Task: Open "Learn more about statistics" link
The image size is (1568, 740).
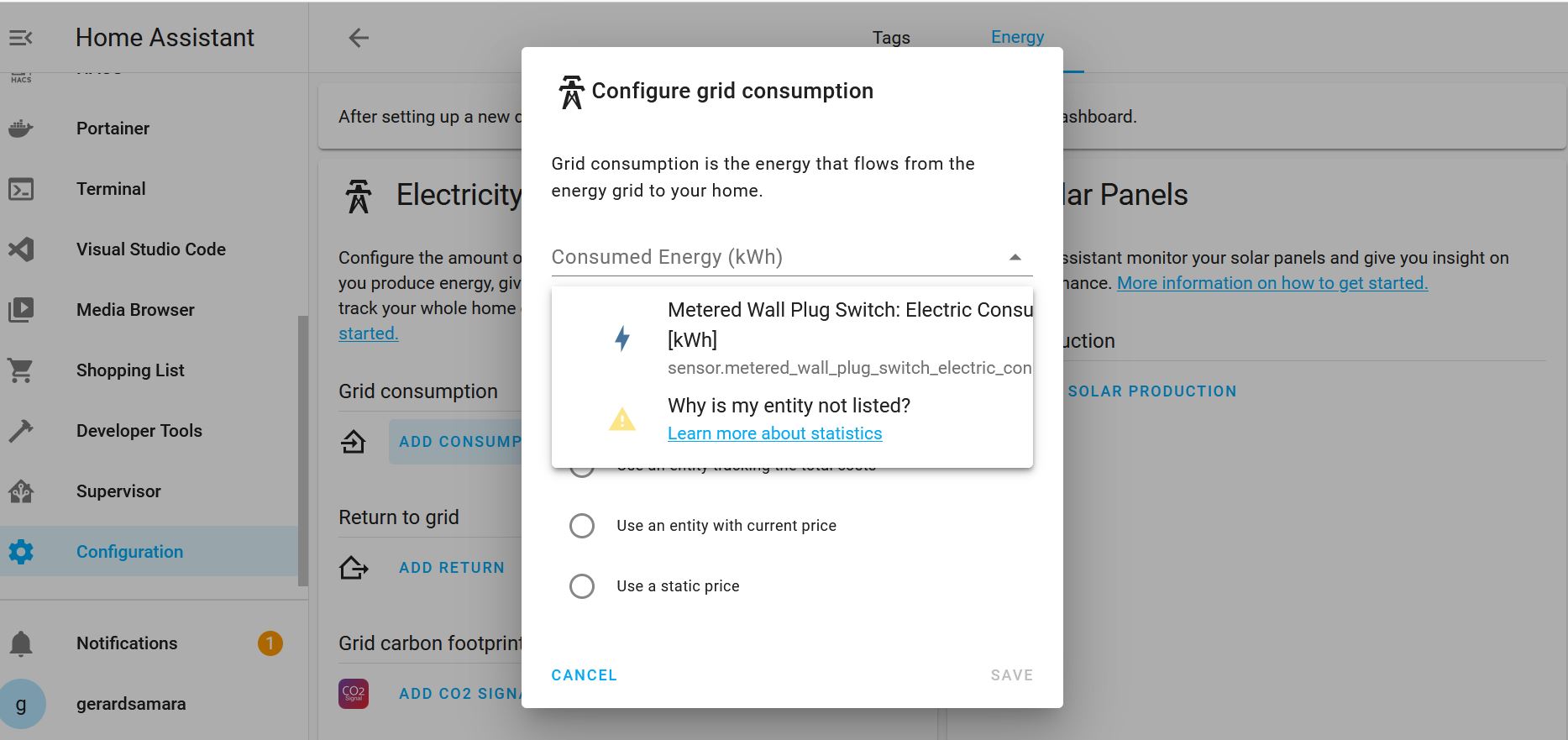Action: click(774, 433)
